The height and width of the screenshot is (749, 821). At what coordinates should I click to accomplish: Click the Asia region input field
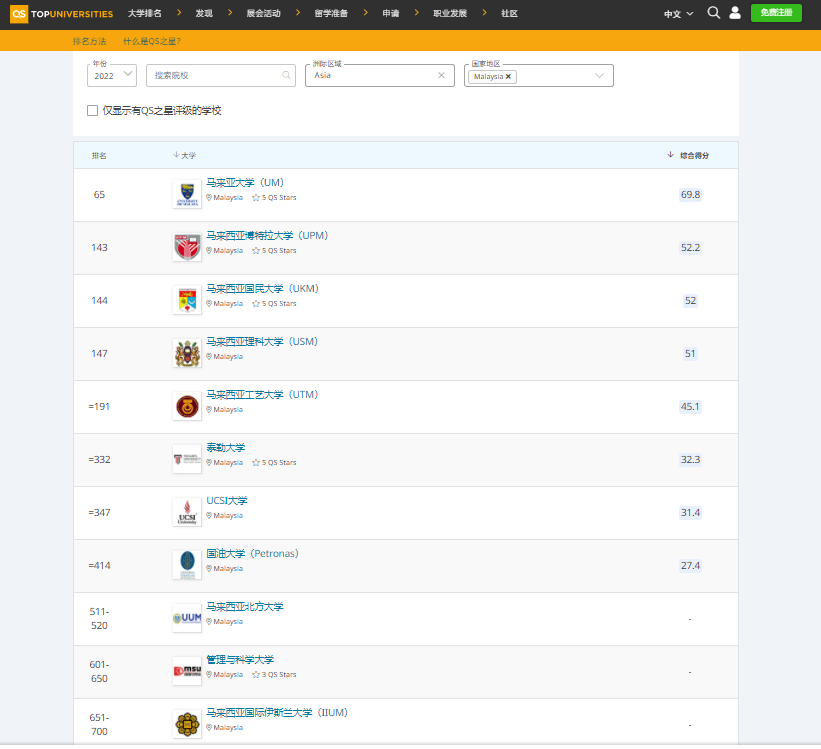[x=380, y=75]
